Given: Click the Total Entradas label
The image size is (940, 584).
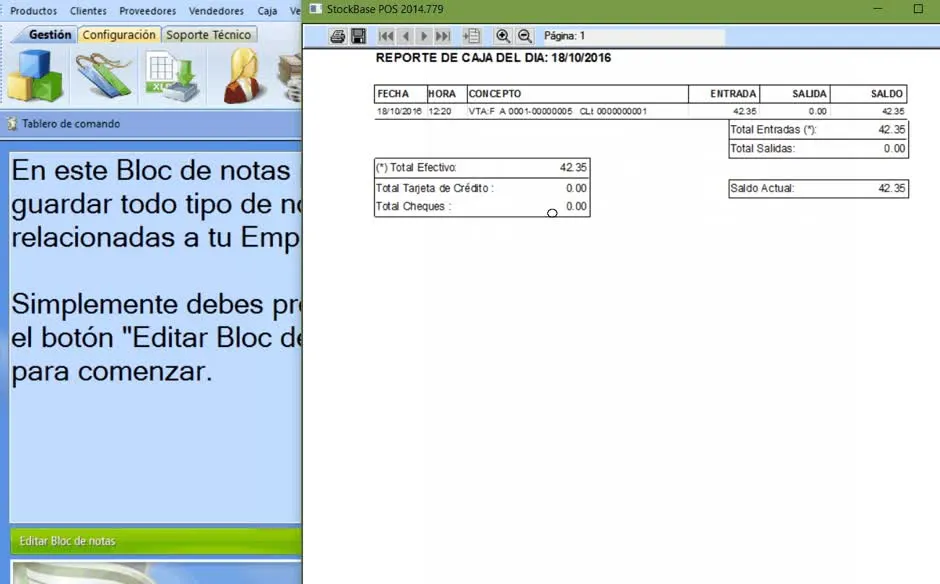Looking at the screenshot, I should [x=773, y=130].
